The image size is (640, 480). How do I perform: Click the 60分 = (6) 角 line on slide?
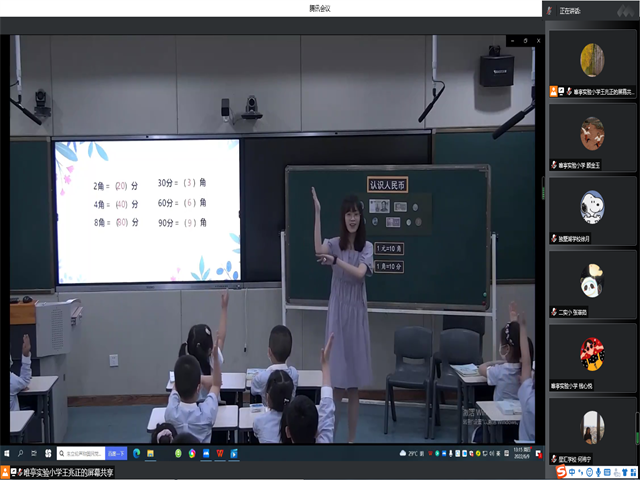pos(182,203)
